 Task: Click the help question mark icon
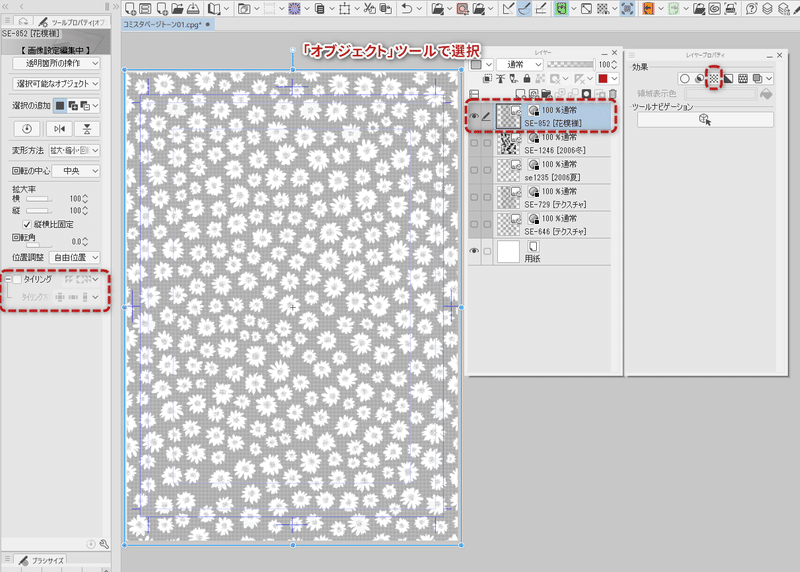pos(751,8)
